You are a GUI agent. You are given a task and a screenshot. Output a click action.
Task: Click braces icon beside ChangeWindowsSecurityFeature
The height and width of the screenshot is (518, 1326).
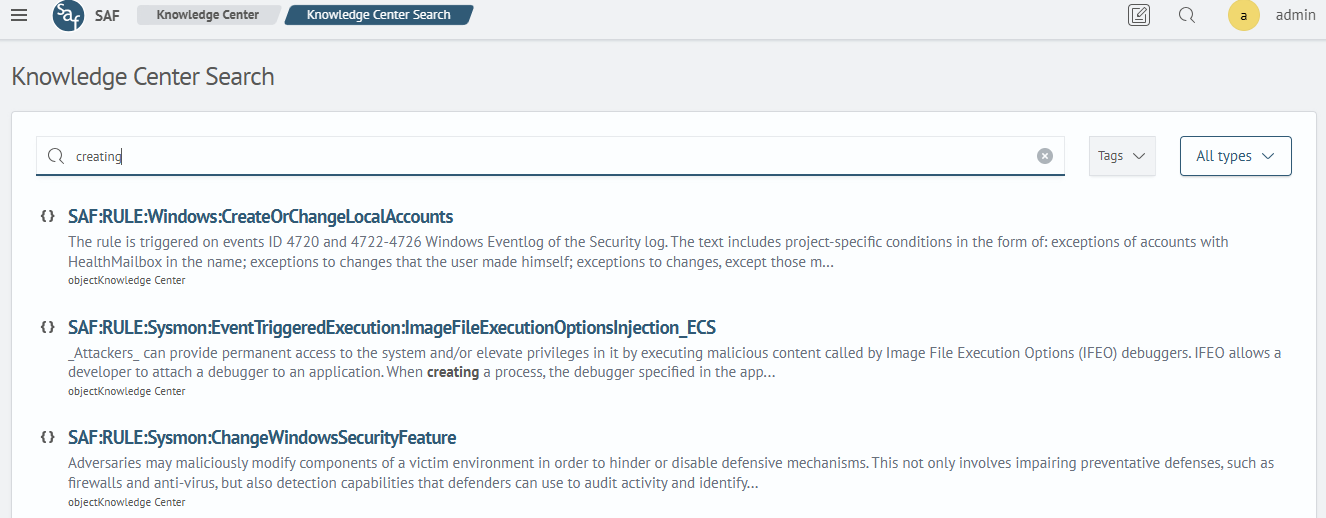(x=47, y=437)
